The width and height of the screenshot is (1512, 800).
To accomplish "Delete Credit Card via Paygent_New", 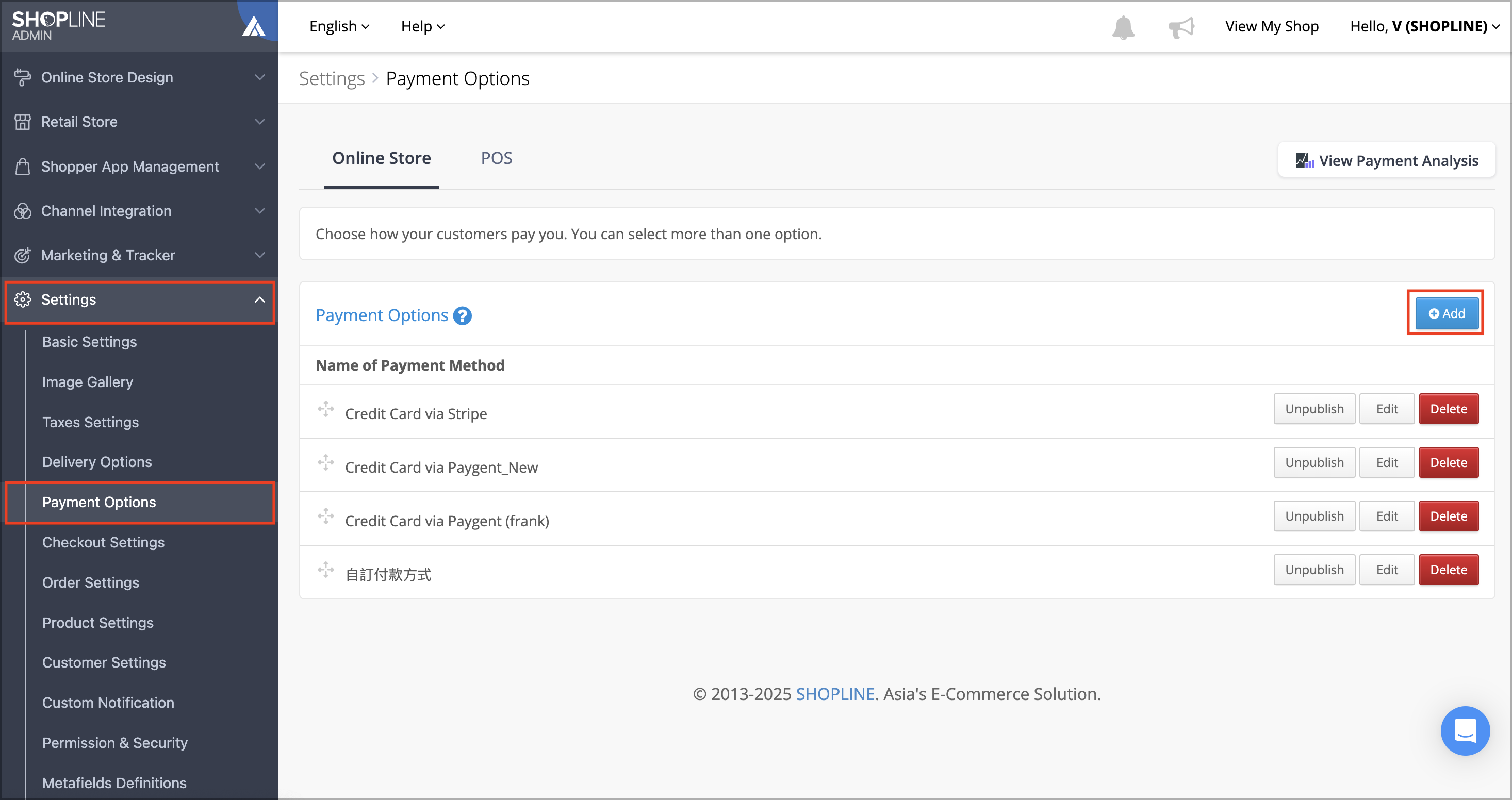I will (1449, 463).
